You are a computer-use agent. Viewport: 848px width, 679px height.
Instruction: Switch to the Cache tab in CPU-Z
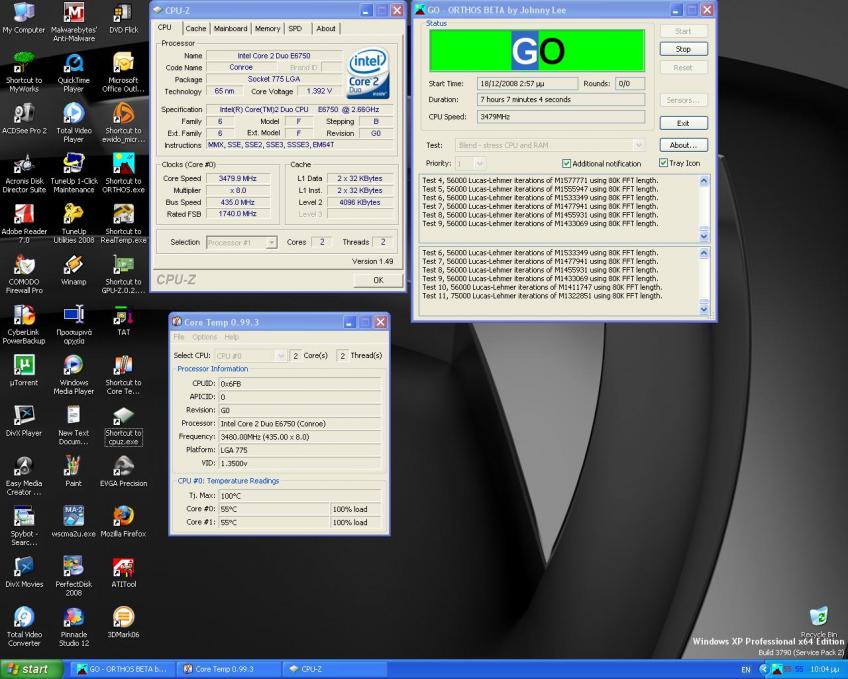[196, 29]
